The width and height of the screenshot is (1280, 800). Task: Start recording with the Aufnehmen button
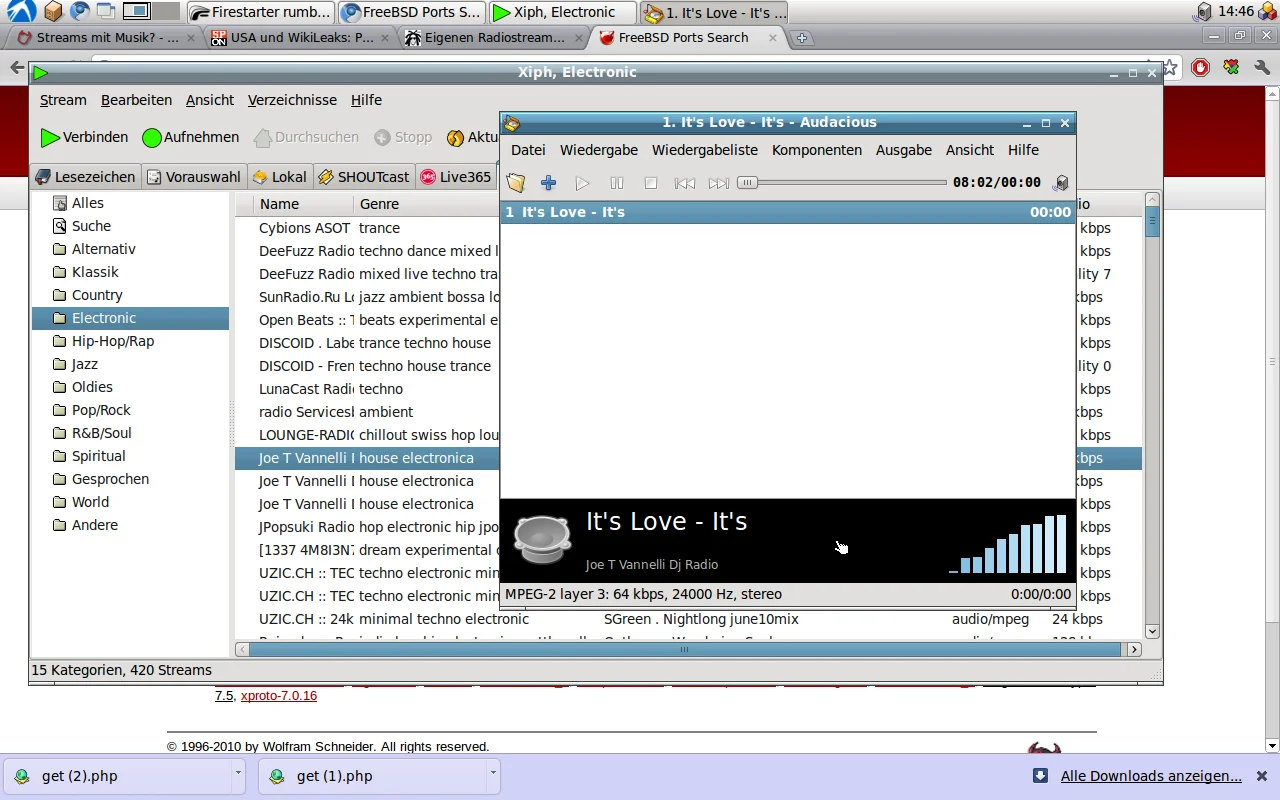[x=190, y=137]
